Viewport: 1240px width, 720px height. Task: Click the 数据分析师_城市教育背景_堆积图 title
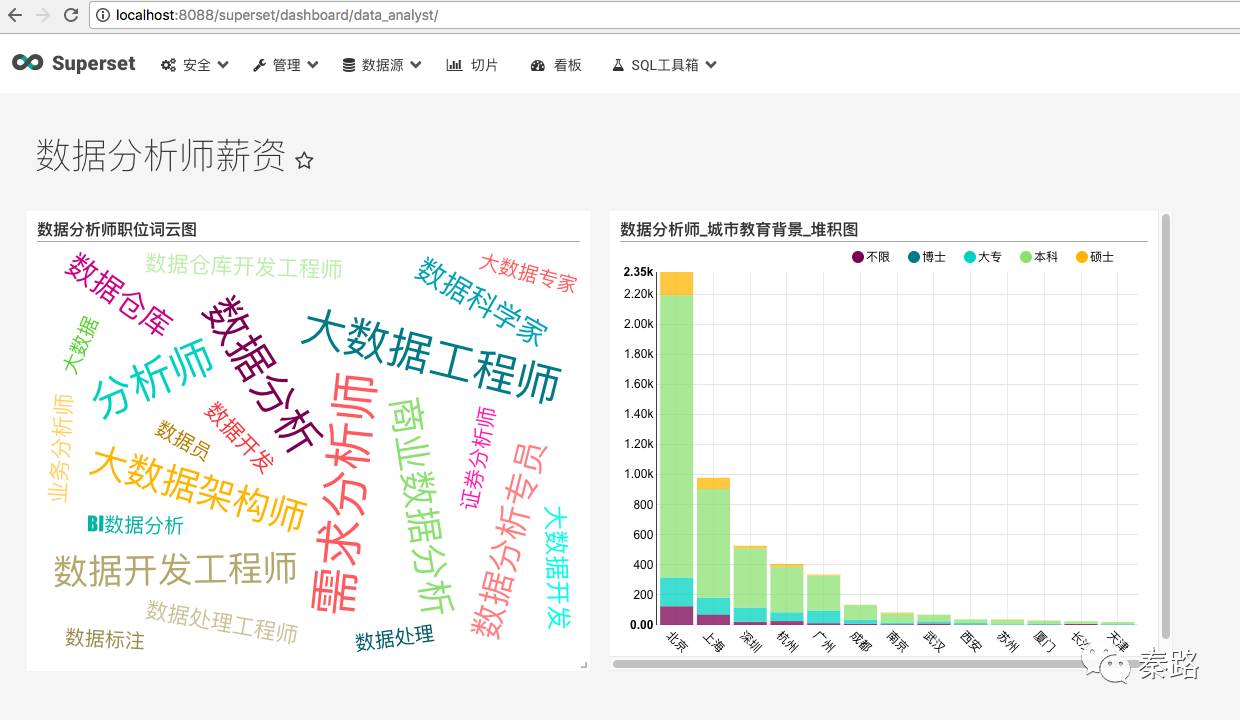click(739, 229)
